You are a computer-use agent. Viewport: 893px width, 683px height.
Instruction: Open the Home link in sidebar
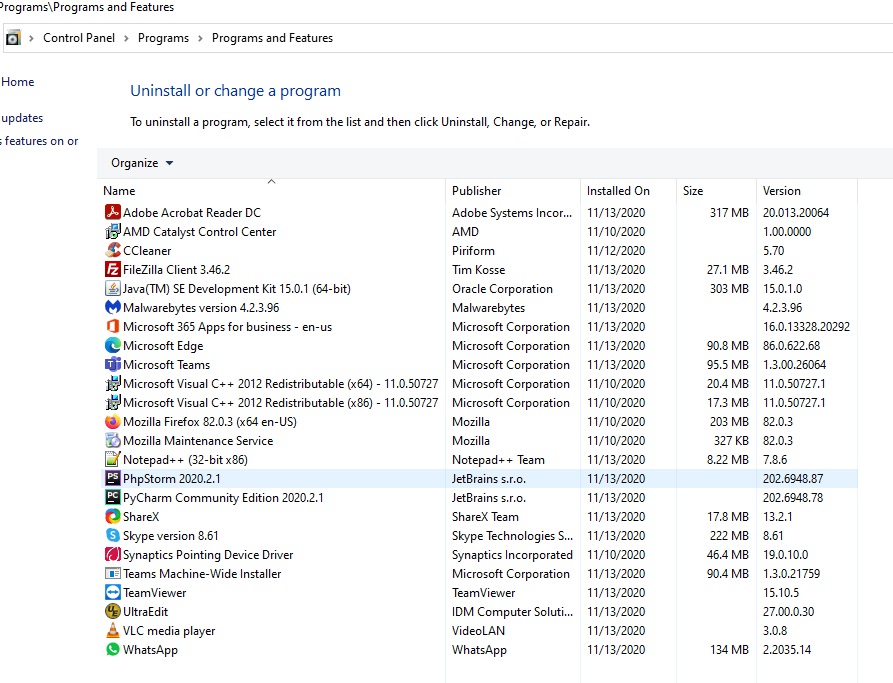coord(18,82)
